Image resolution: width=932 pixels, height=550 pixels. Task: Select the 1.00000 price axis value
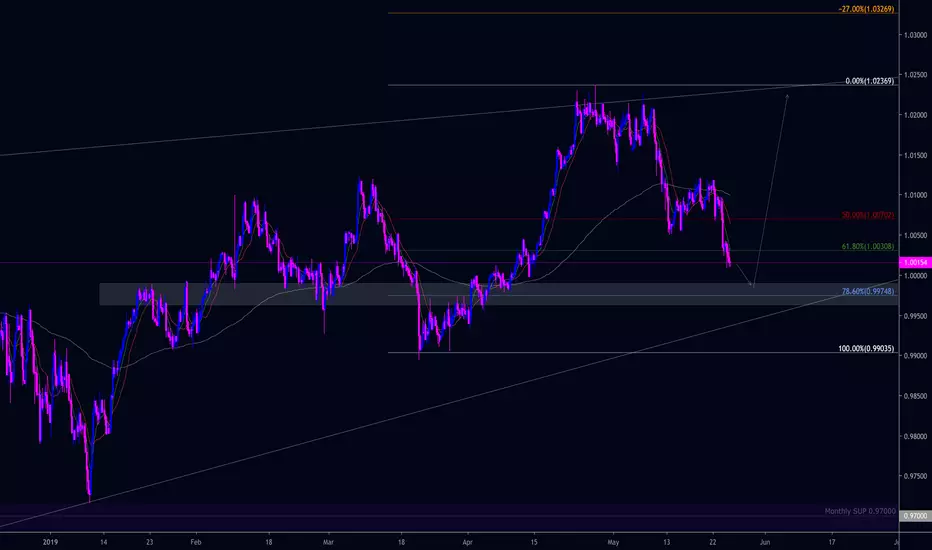[x=915, y=276]
